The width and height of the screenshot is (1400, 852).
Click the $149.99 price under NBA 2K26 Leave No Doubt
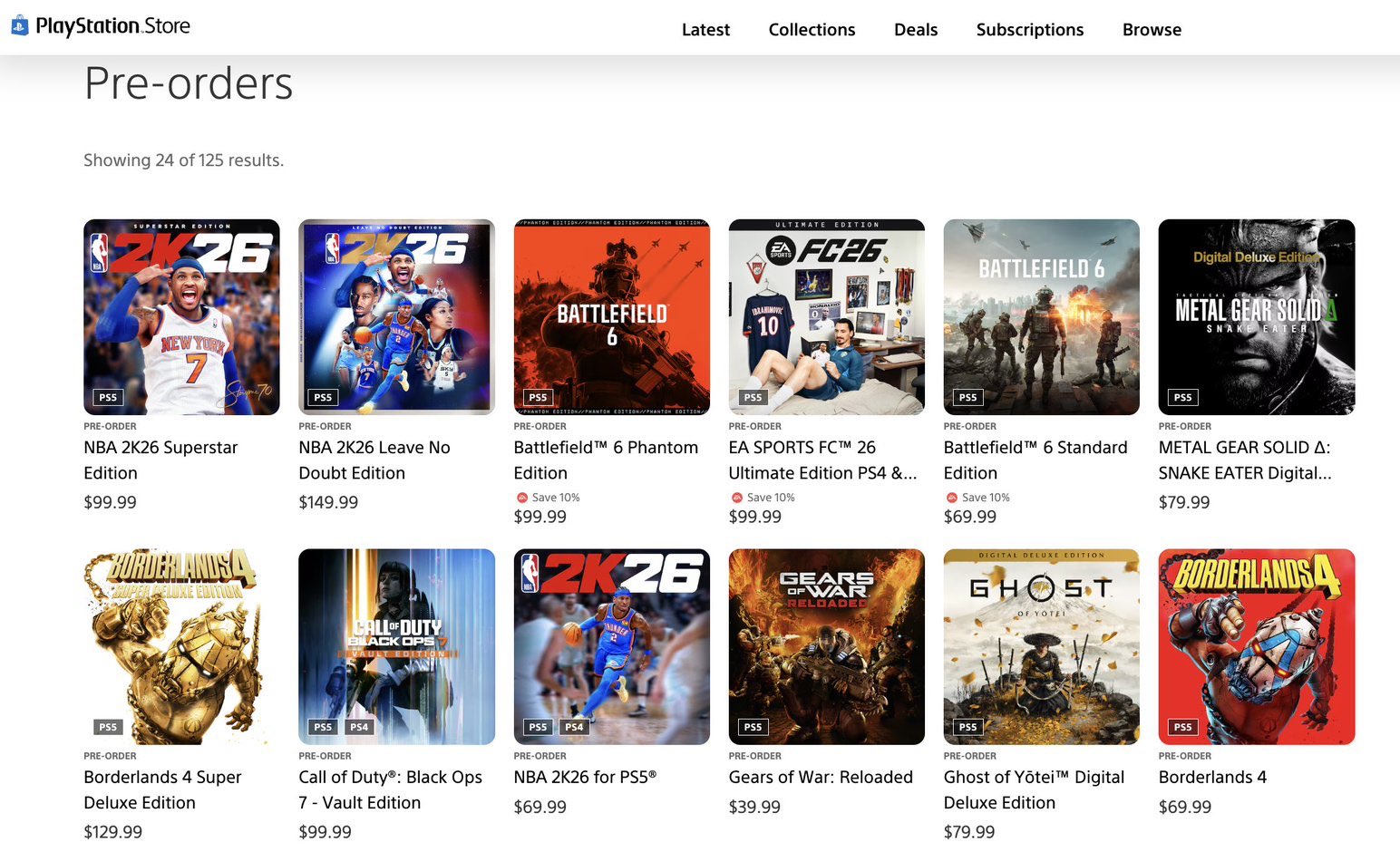pos(328,502)
